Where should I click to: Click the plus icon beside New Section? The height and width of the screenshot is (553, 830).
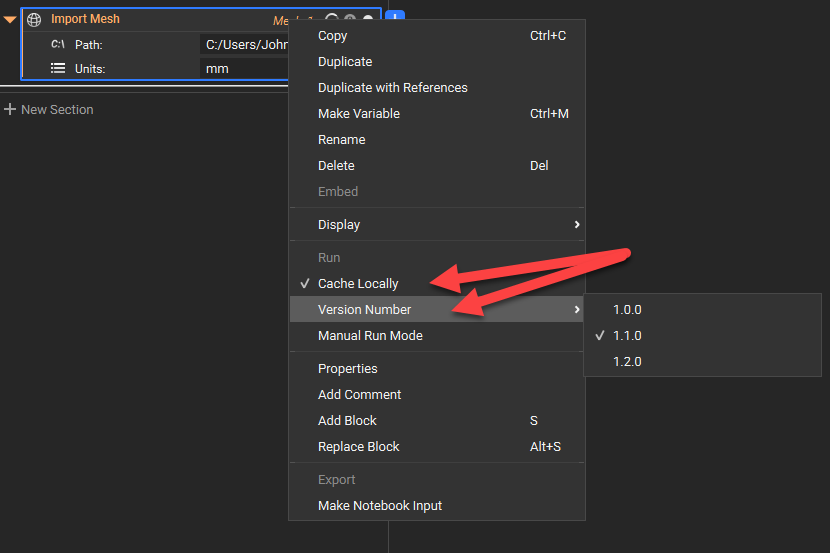click(x=10, y=109)
